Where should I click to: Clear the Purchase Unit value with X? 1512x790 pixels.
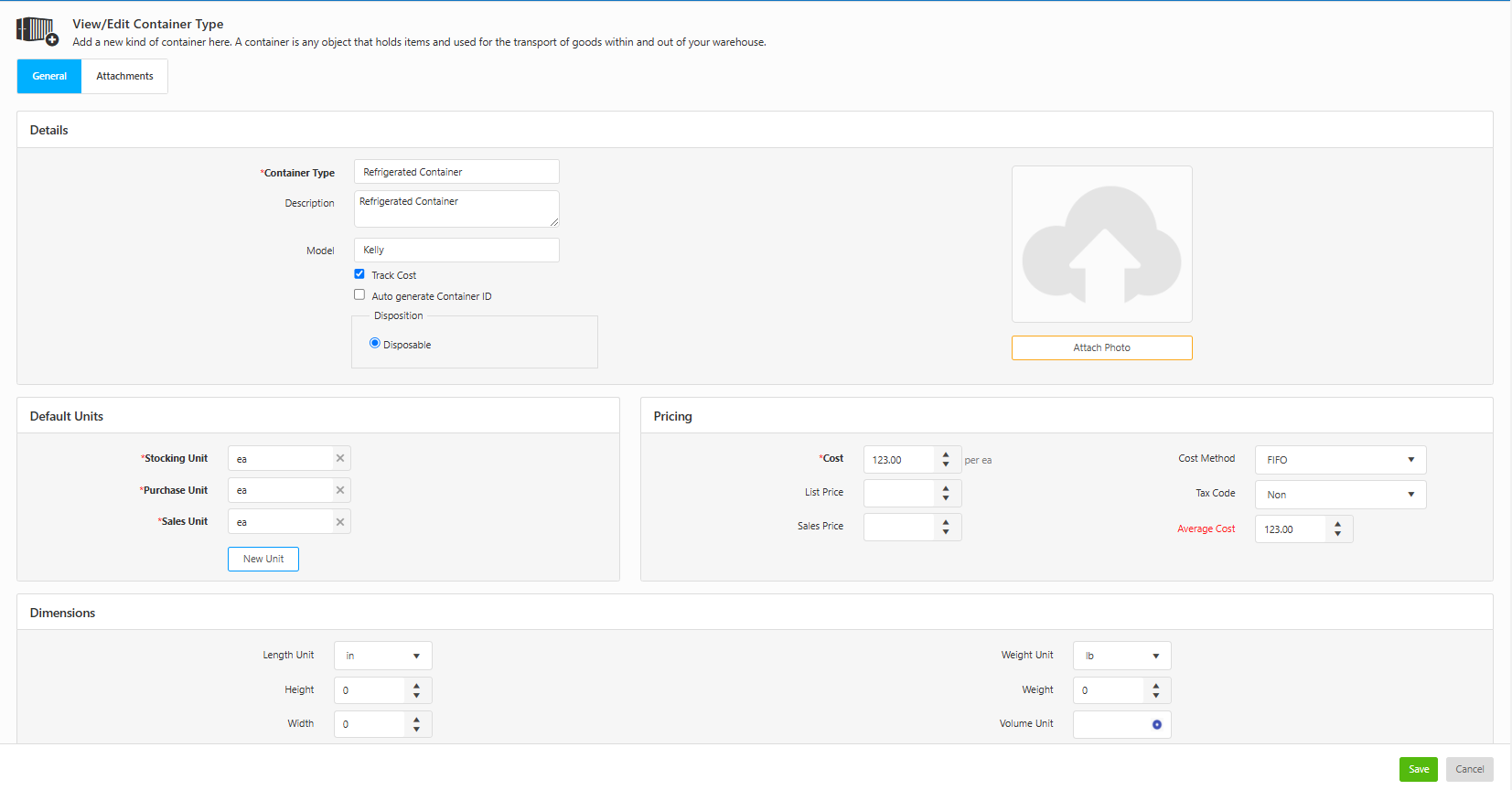coord(340,491)
